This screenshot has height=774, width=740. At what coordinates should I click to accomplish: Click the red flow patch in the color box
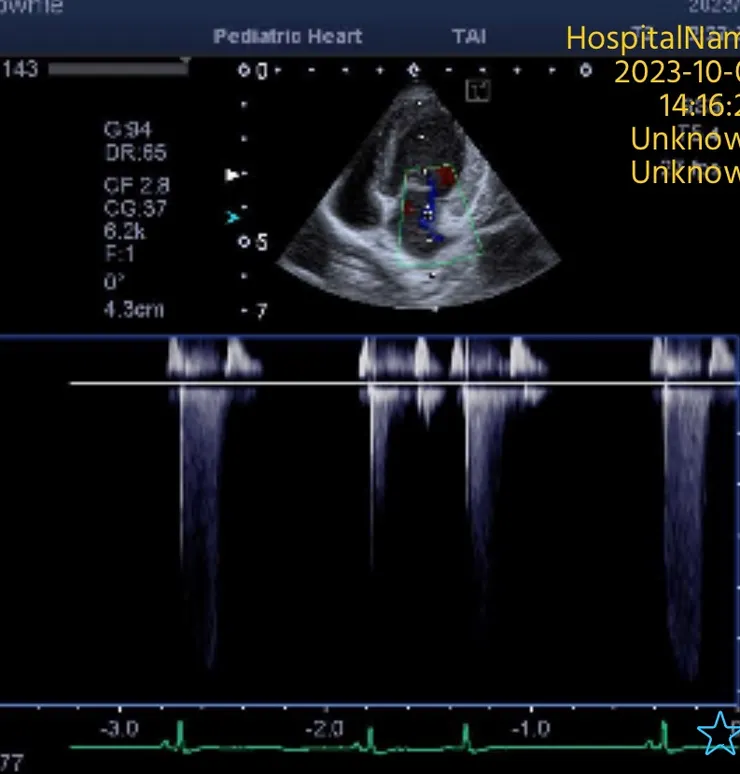tap(447, 177)
